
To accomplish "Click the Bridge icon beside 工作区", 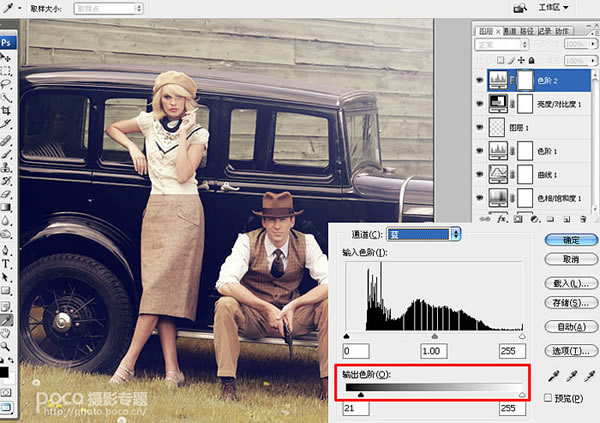I will 521,7.
